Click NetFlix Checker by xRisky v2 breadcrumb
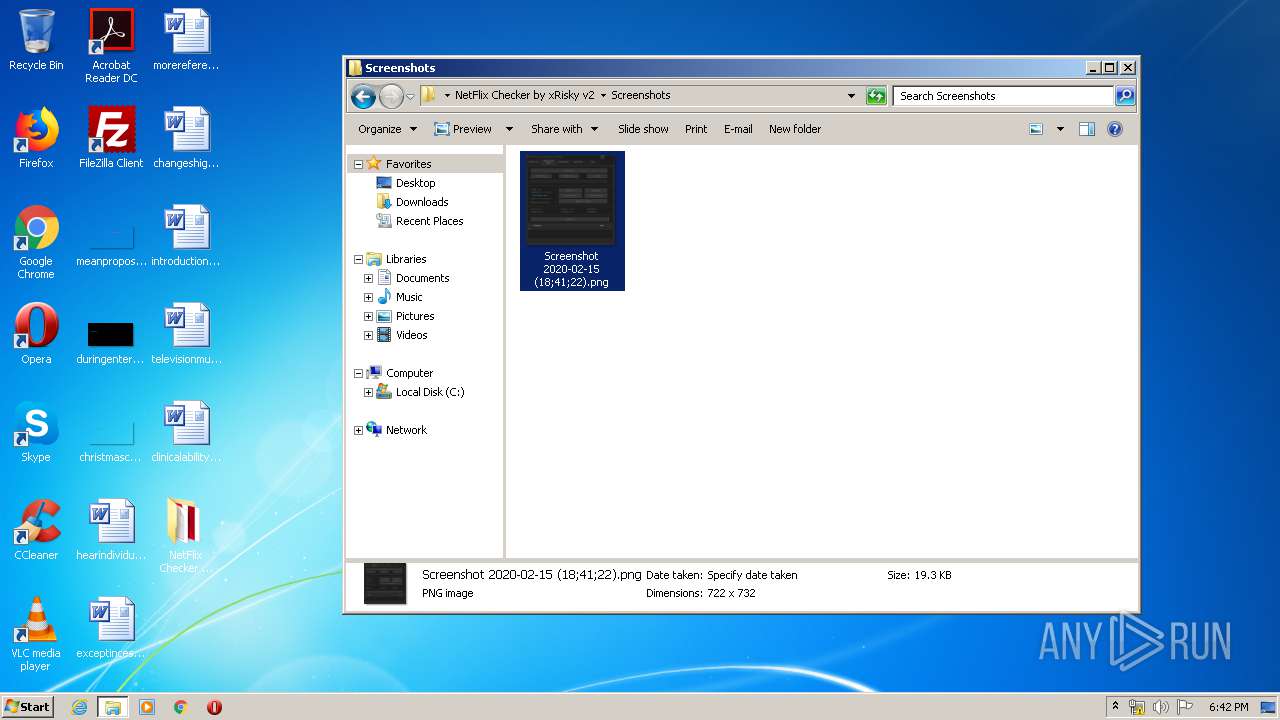 click(x=524, y=96)
